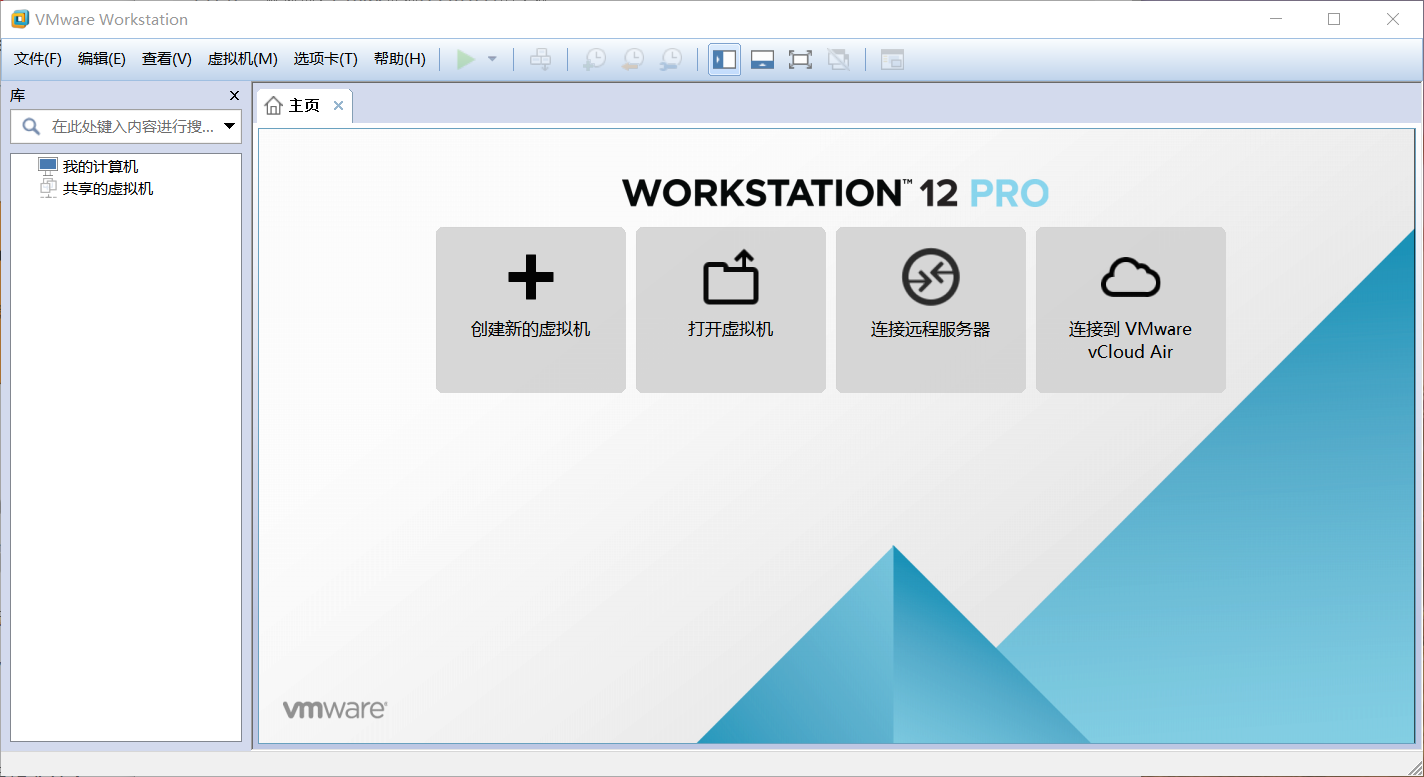The height and width of the screenshot is (777, 1424).
Task: Open the snapshot manager wrench-clock icon
Action: click(x=671, y=59)
